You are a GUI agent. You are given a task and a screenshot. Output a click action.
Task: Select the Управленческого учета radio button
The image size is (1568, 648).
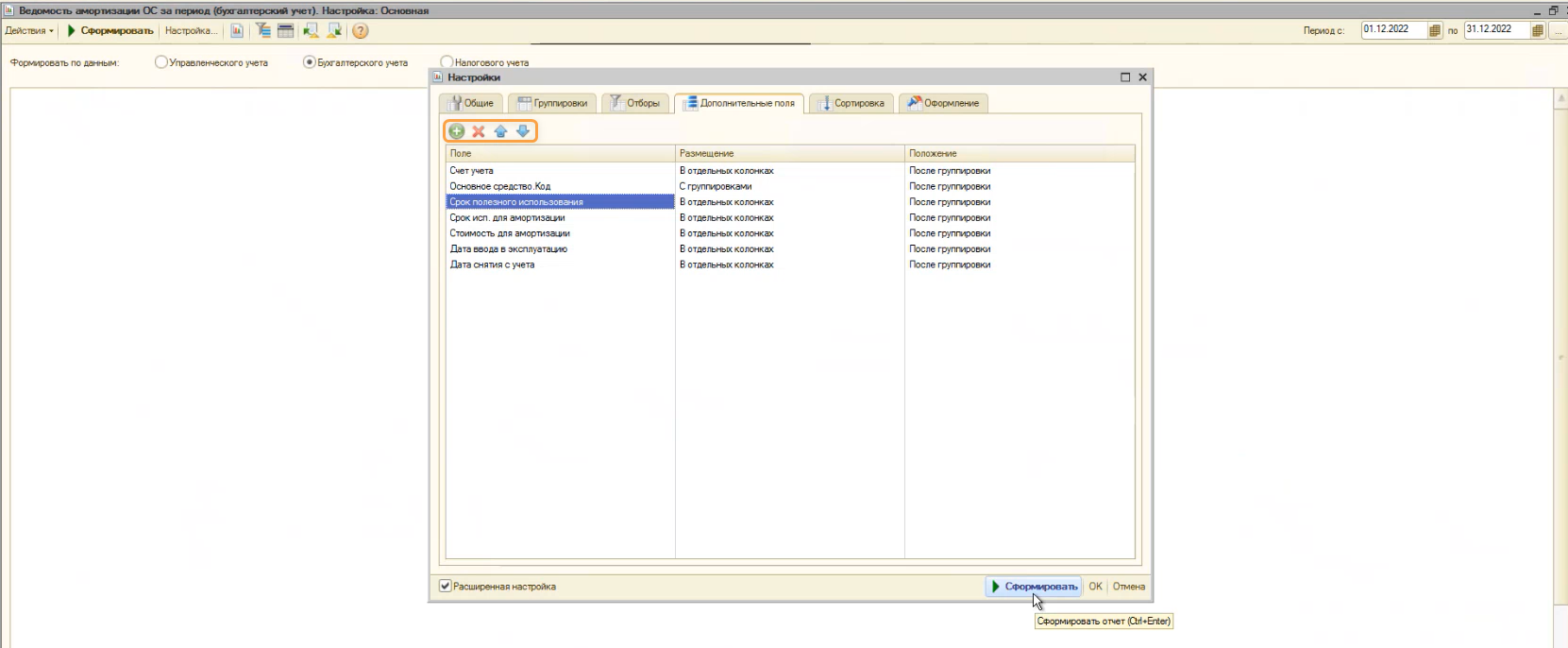[x=161, y=62]
